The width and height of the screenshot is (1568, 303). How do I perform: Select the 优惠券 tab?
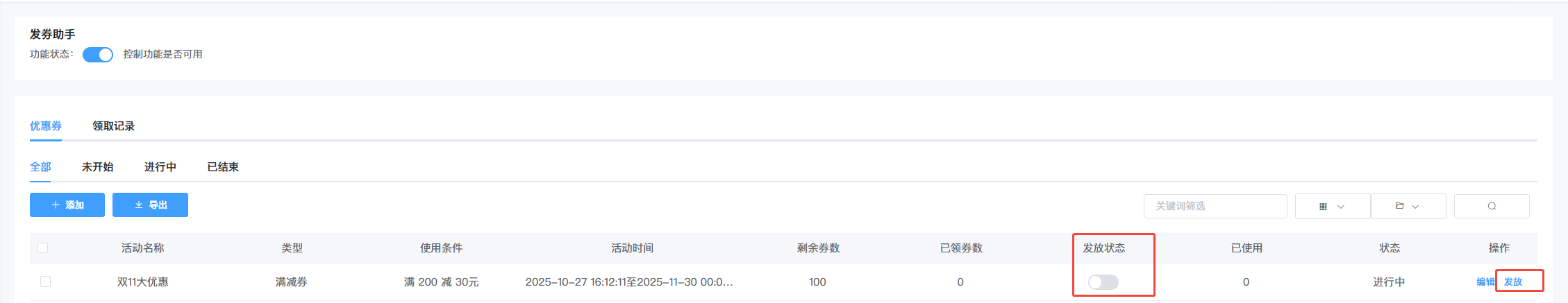[x=46, y=126]
